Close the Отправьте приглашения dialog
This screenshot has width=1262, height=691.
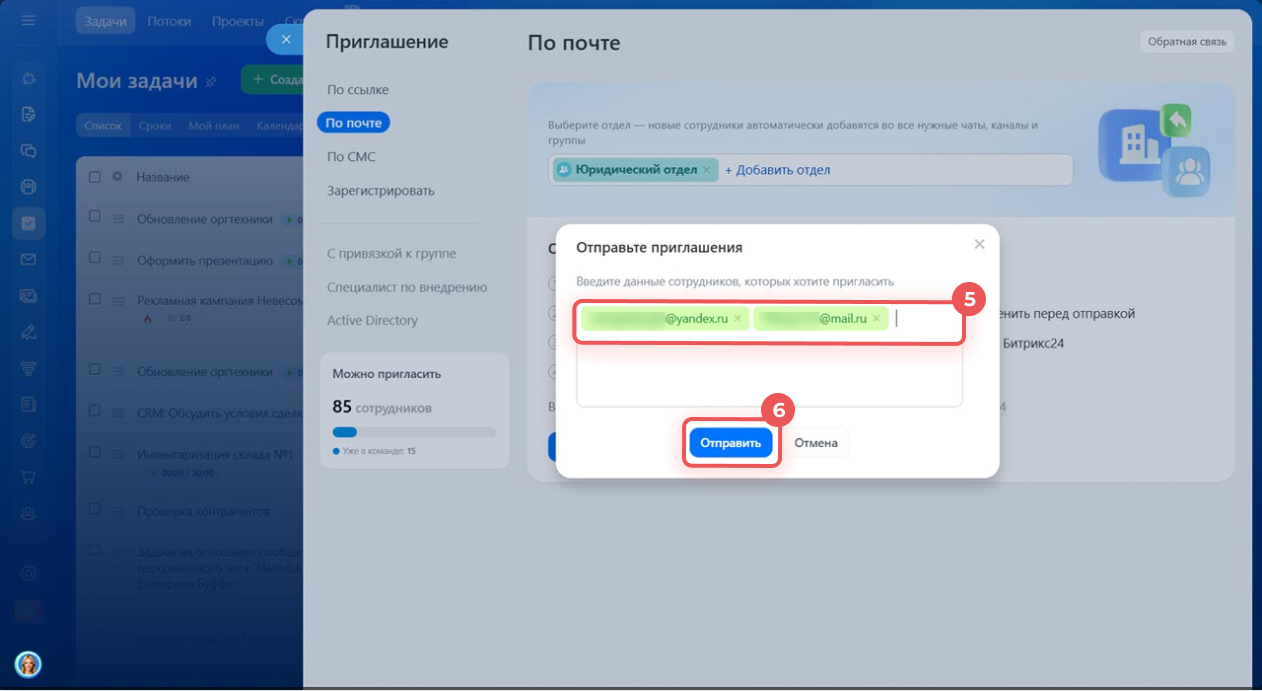pos(979,244)
